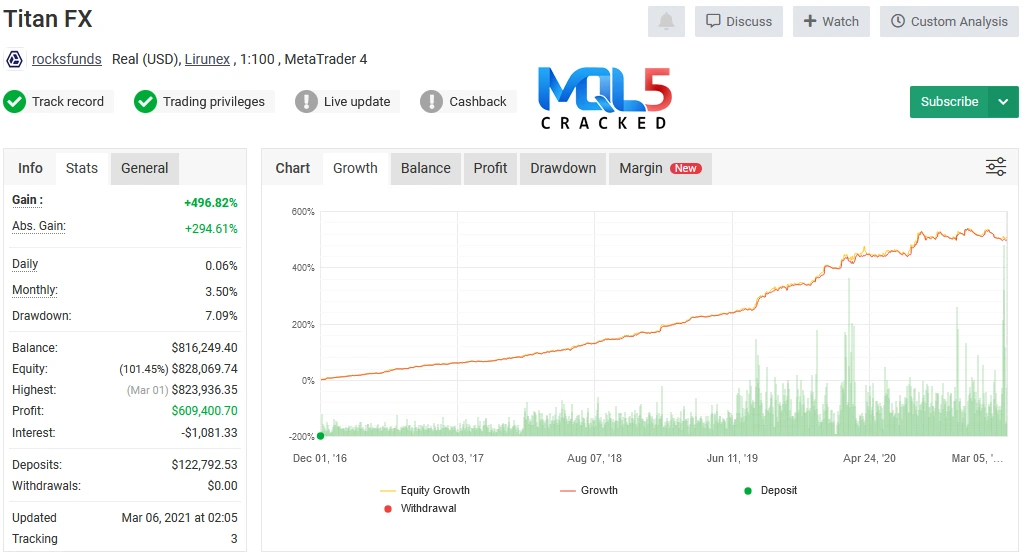
Task: Toggle Equity Growth legend series
Action: 425,491
